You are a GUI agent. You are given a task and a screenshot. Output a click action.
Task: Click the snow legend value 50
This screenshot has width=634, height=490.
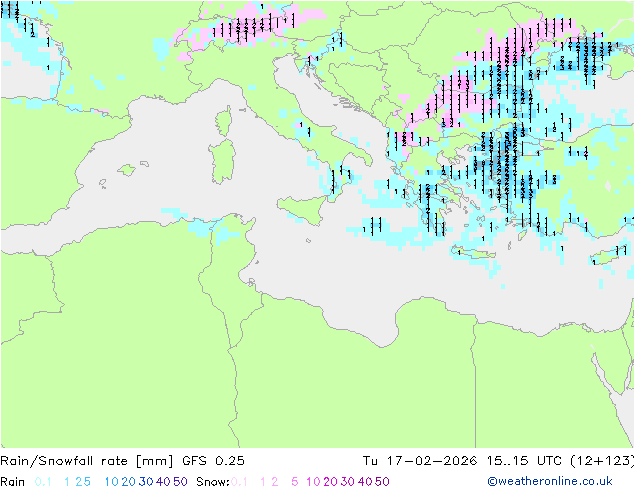click(382, 482)
